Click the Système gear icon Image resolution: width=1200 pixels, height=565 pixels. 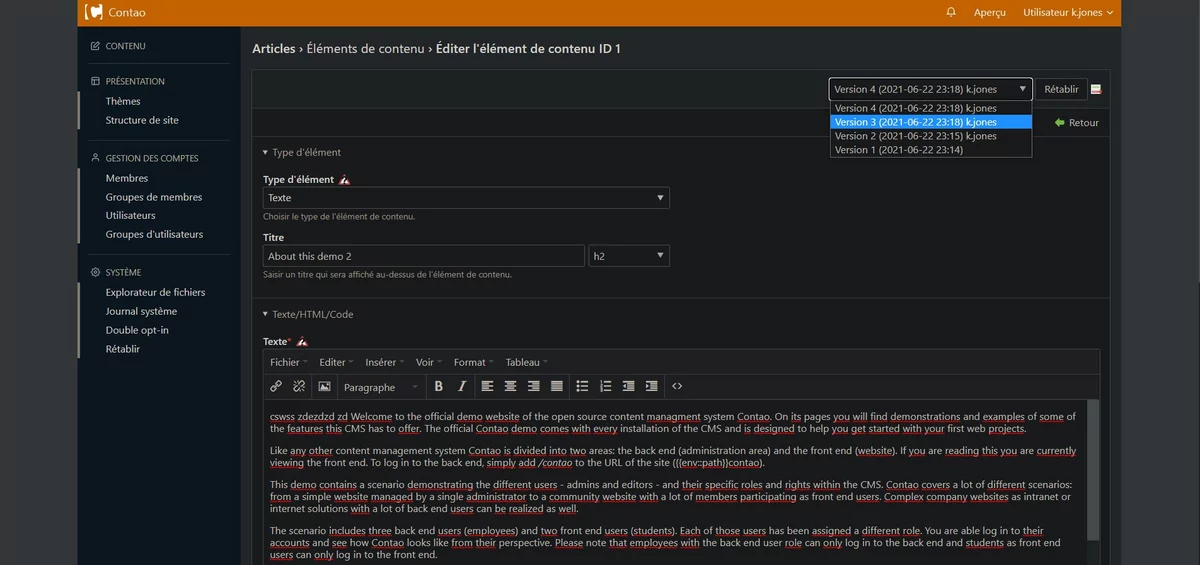click(x=95, y=272)
